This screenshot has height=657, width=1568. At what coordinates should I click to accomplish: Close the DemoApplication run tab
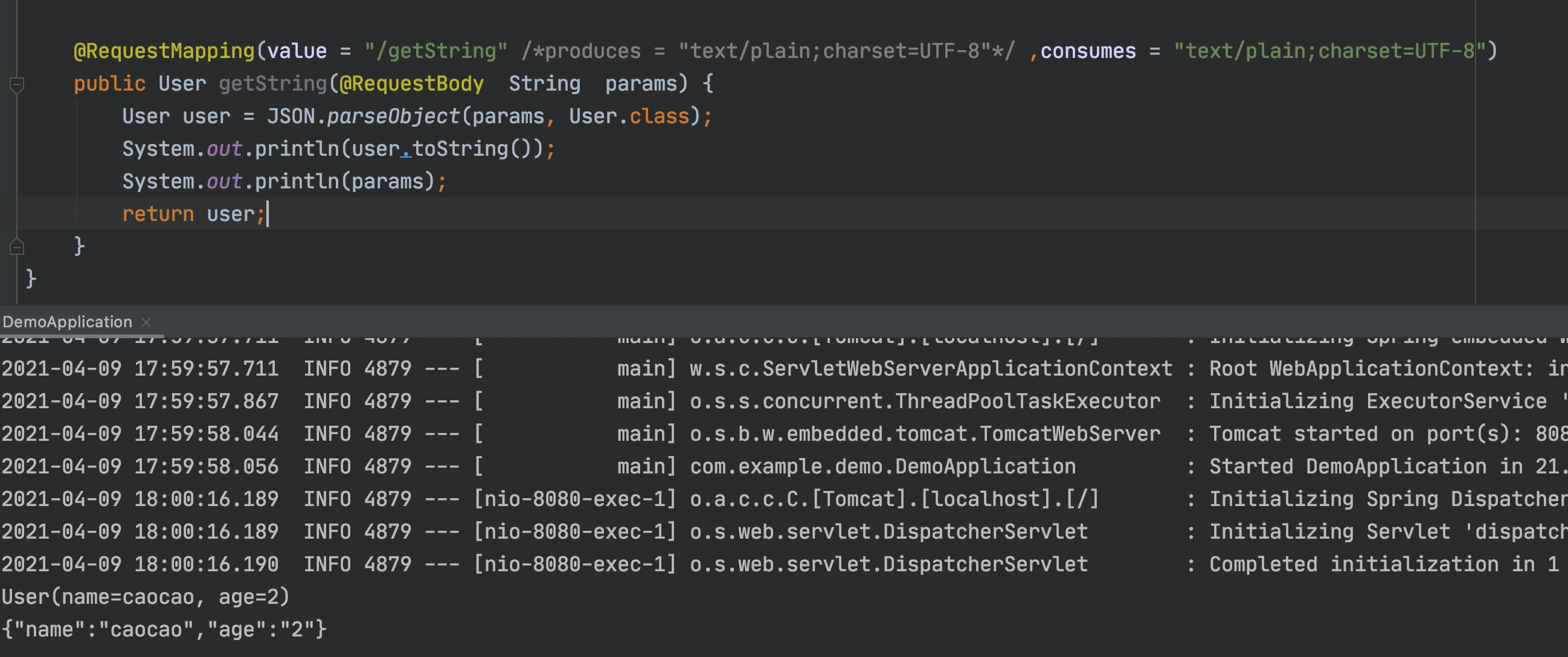146,322
